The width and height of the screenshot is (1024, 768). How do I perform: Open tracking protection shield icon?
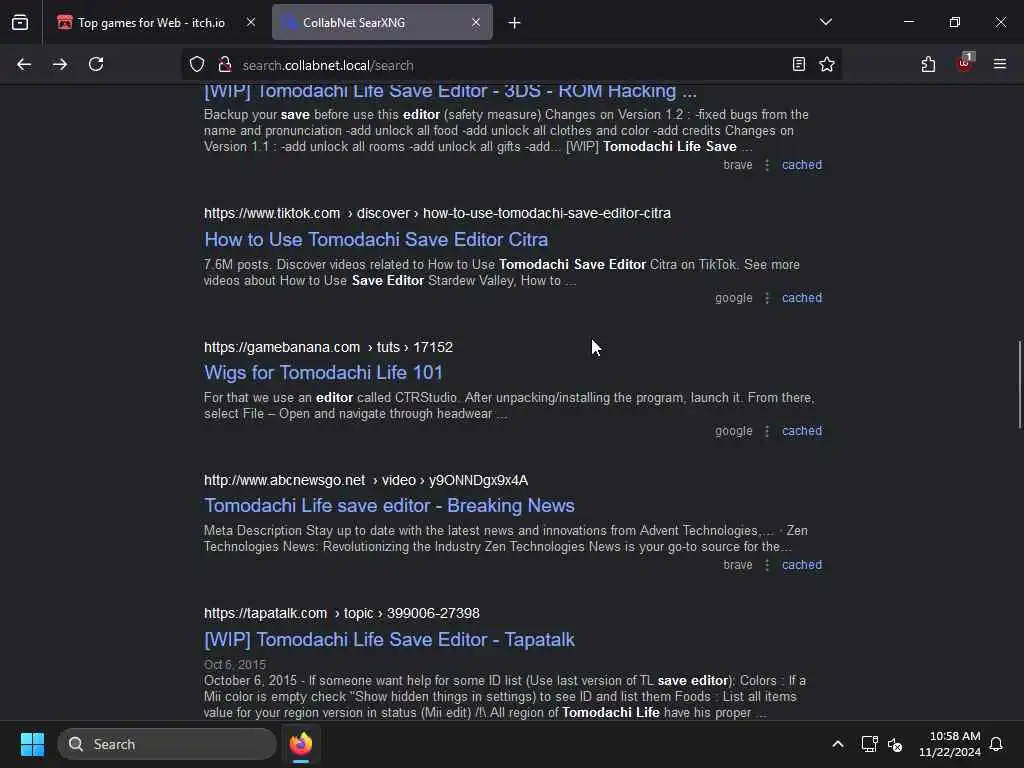pyautogui.click(x=197, y=64)
